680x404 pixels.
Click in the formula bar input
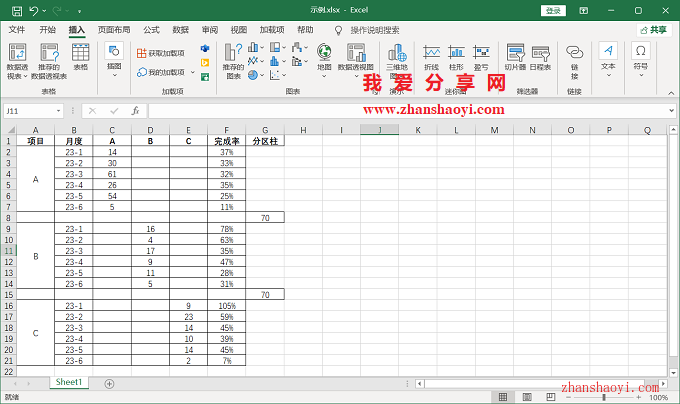tap(408, 111)
